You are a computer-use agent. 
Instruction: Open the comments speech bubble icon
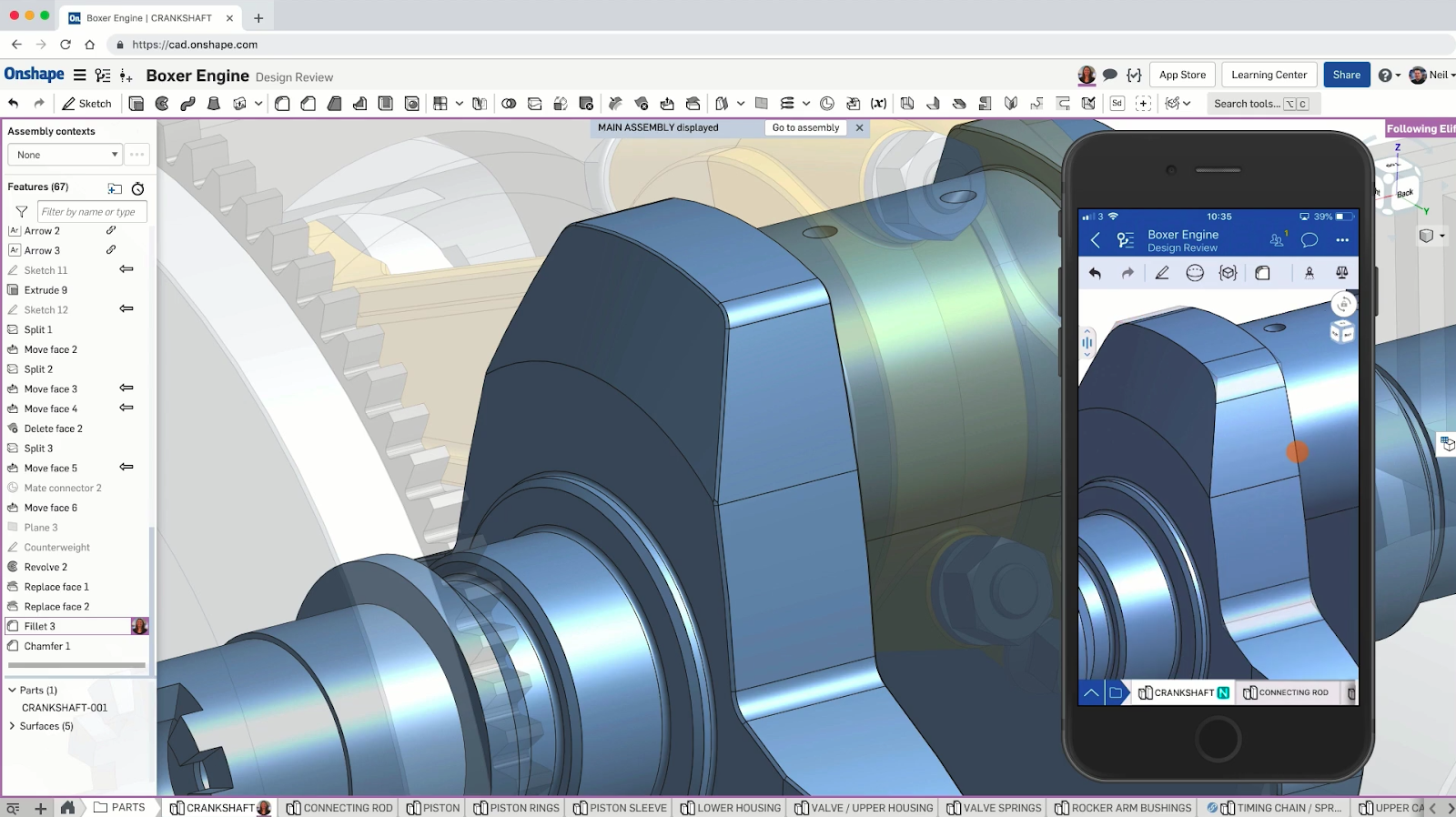click(x=1109, y=76)
